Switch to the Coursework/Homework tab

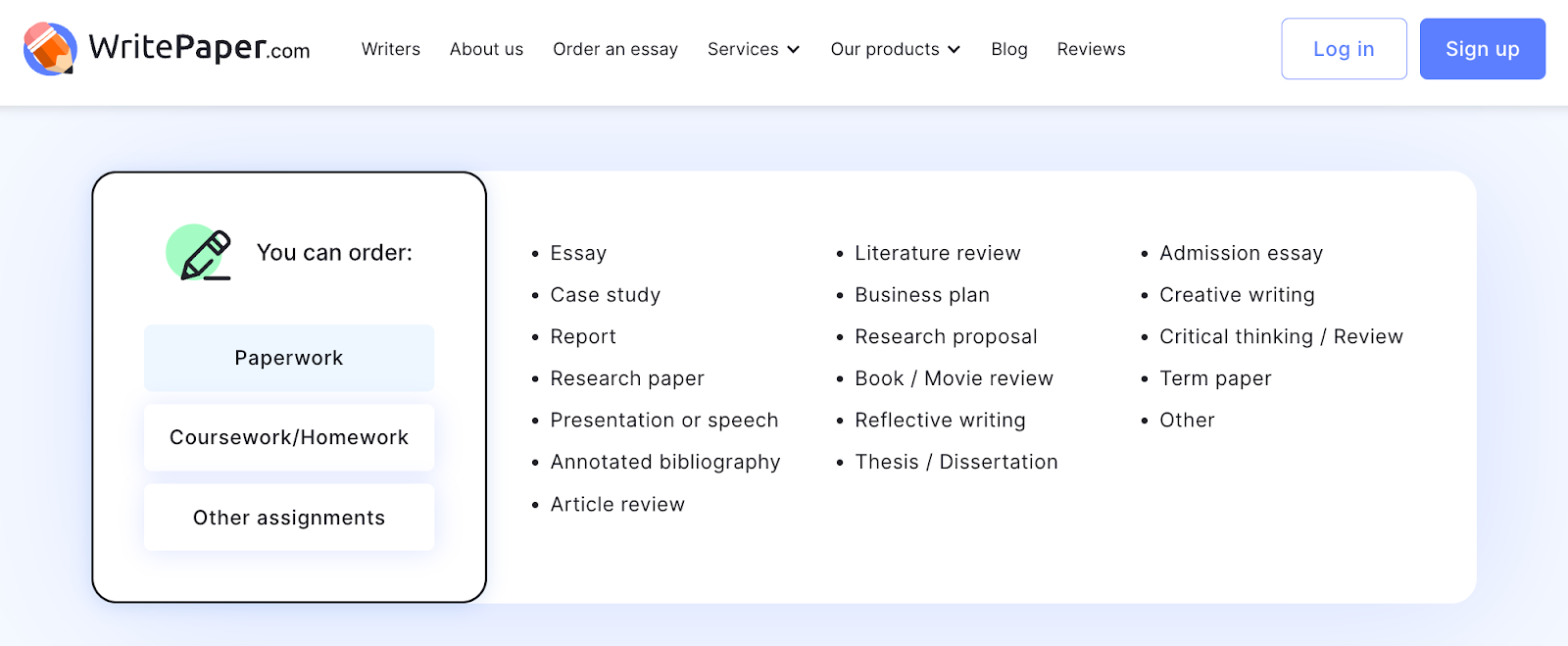(x=289, y=438)
